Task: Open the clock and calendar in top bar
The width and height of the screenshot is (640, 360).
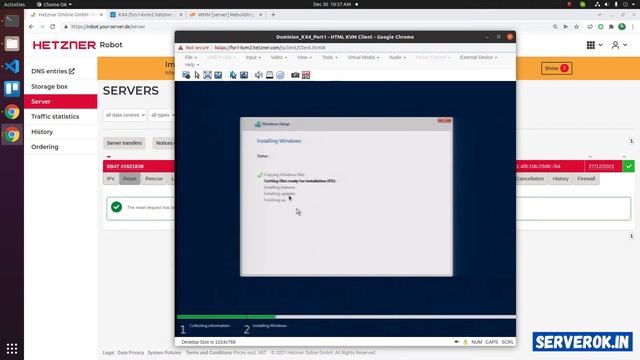Action: pos(332,4)
